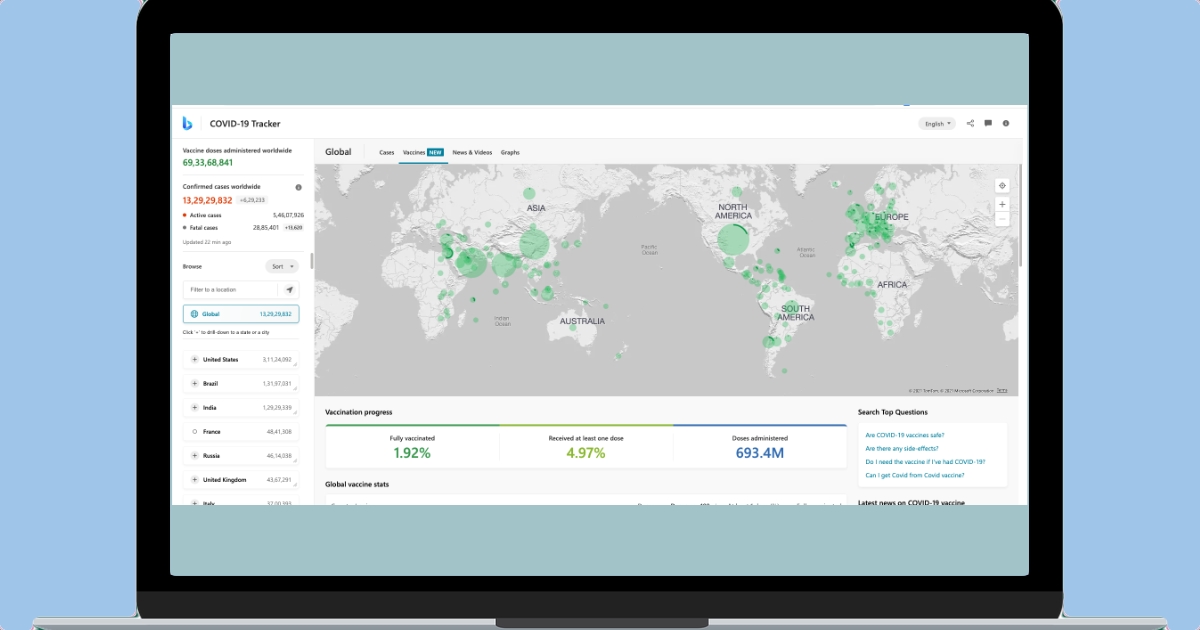Open 'Are there any side-effects?' link
This screenshot has width=1200, height=630.
tap(902, 448)
